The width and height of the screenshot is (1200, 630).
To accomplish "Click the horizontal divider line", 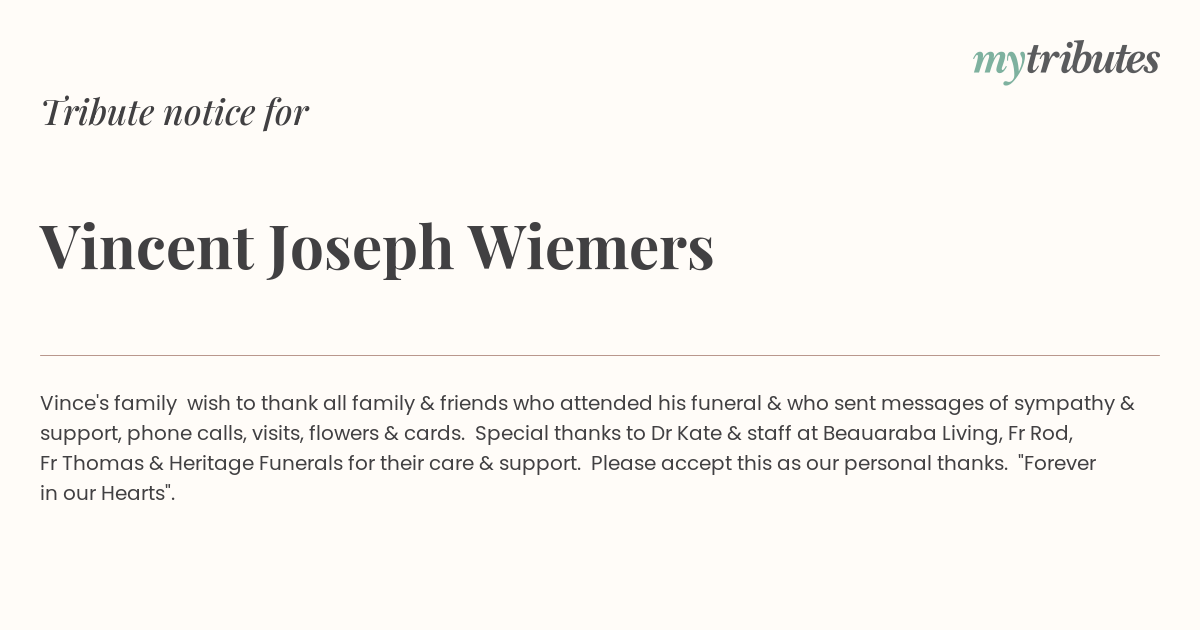I will (x=600, y=355).
